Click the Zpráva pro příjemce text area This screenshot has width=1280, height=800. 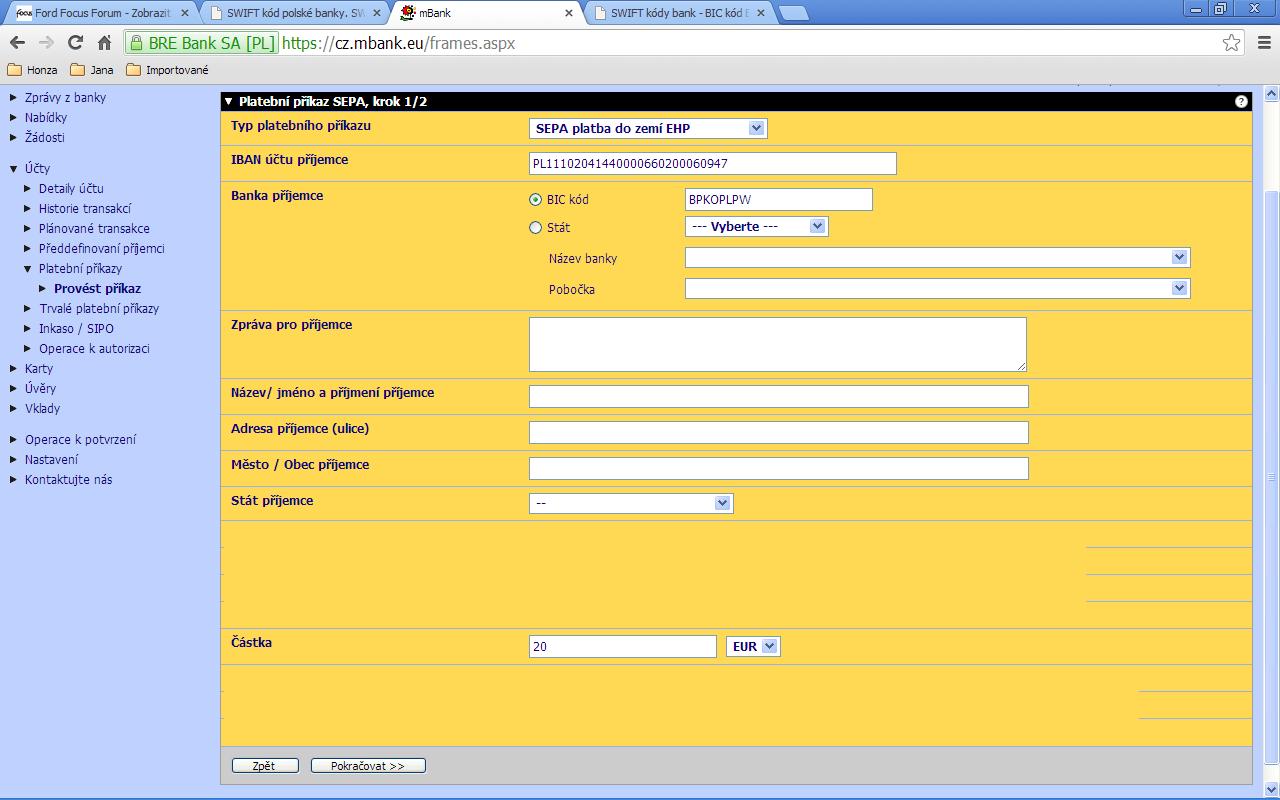point(777,344)
